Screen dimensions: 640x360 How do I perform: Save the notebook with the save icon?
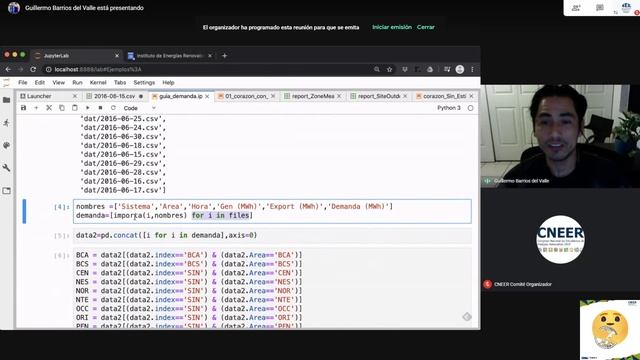click(x=23, y=108)
